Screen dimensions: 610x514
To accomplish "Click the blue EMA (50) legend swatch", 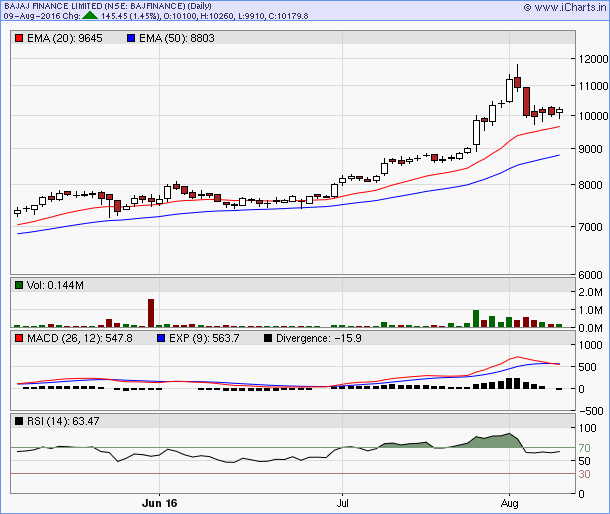I will [x=131, y=38].
